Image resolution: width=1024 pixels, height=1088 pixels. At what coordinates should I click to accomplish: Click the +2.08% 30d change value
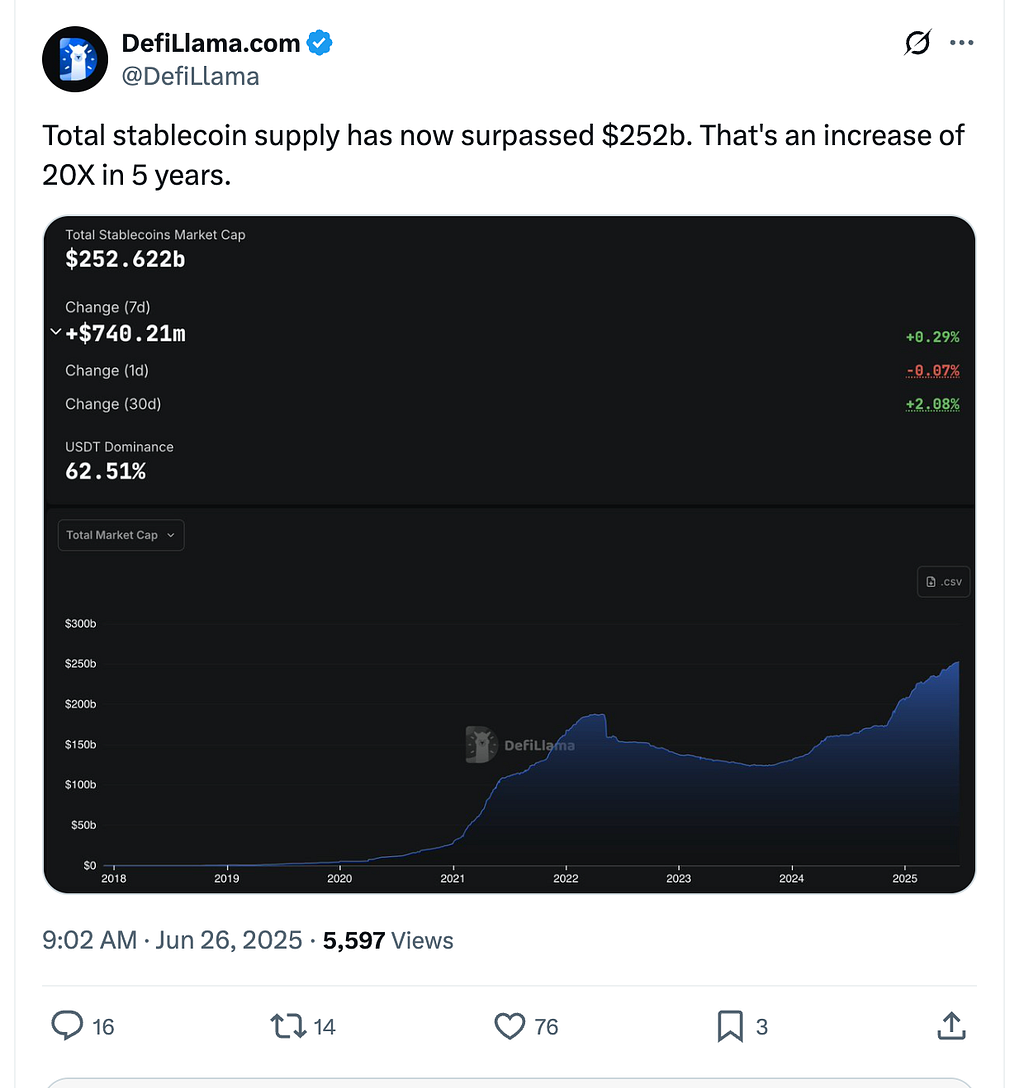point(932,404)
